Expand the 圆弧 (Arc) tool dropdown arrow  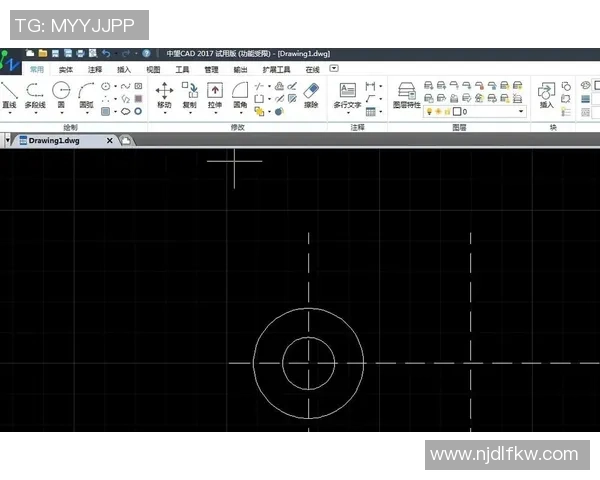pyautogui.click(x=87, y=113)
